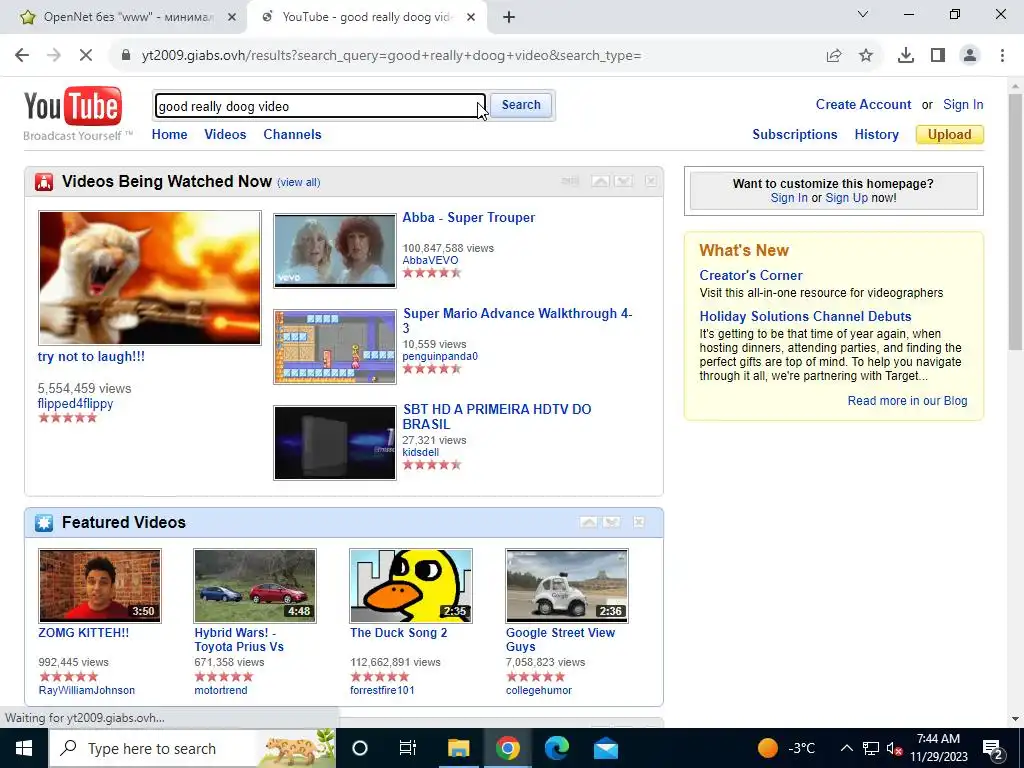
Task: Click the network tray icon
Action: [x=871, y=748]
